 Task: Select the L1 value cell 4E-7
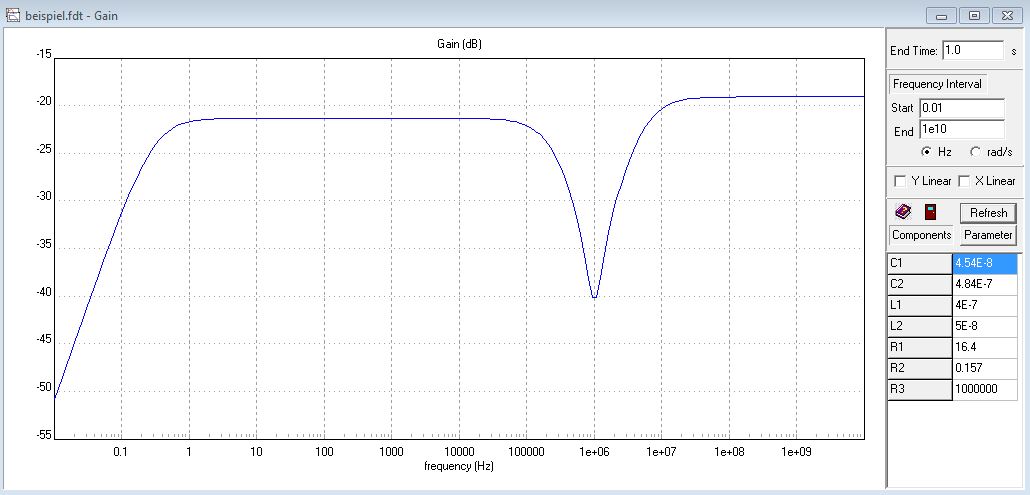pyautogui.click(x=985, y=305)
